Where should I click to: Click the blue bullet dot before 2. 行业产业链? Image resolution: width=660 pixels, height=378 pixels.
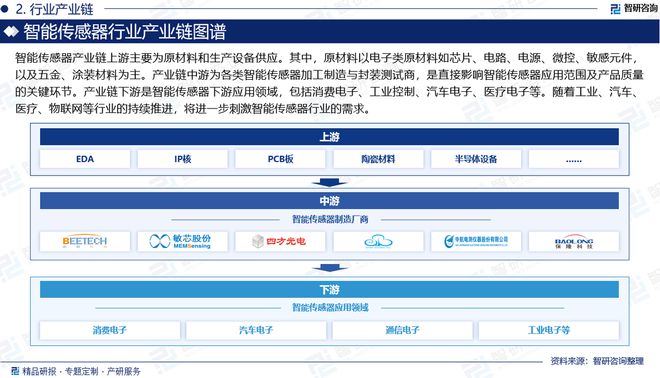(x=5, y=8)
